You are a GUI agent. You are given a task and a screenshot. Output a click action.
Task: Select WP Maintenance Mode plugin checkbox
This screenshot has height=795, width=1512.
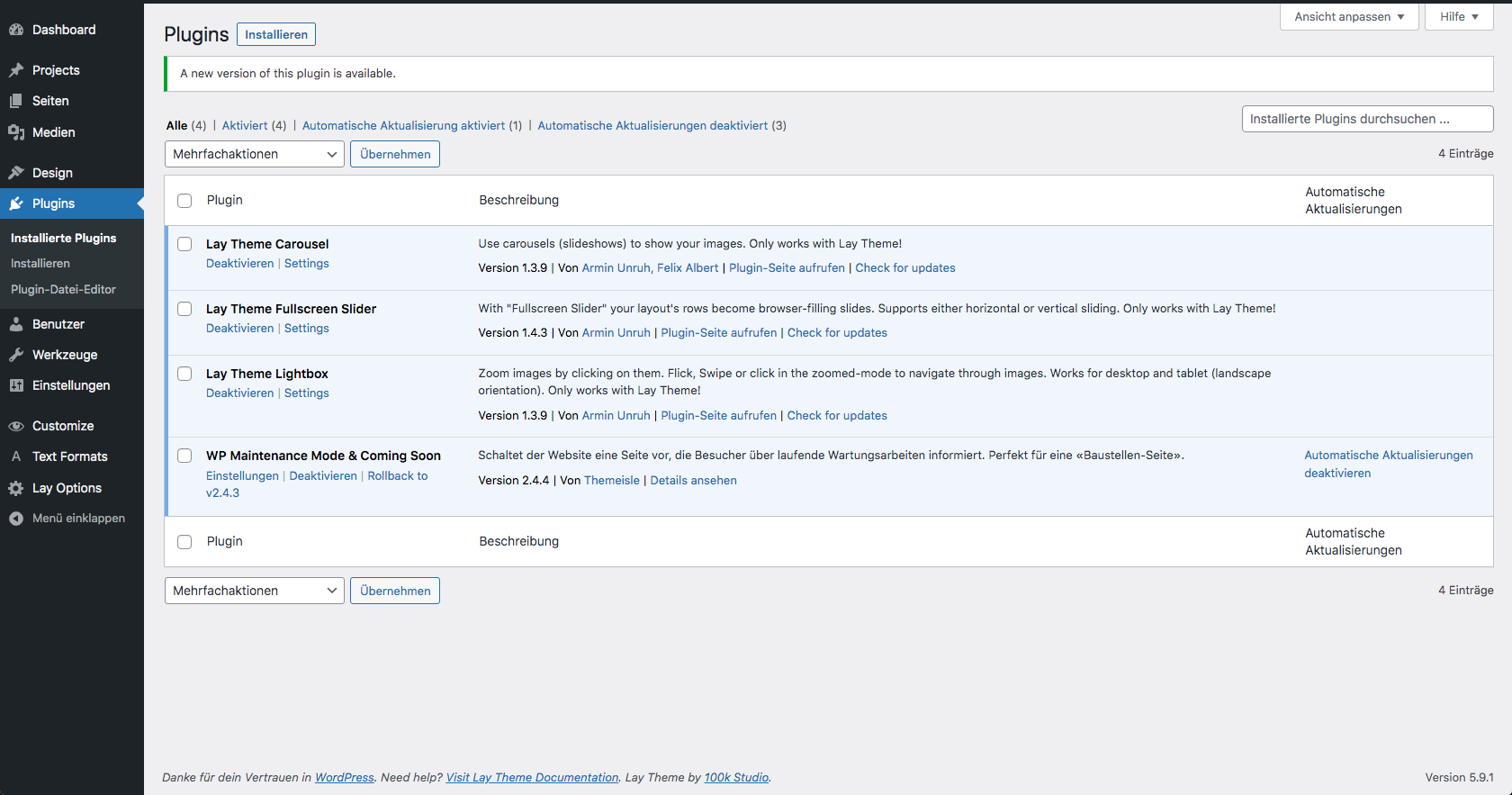click(x=184, y=456)
